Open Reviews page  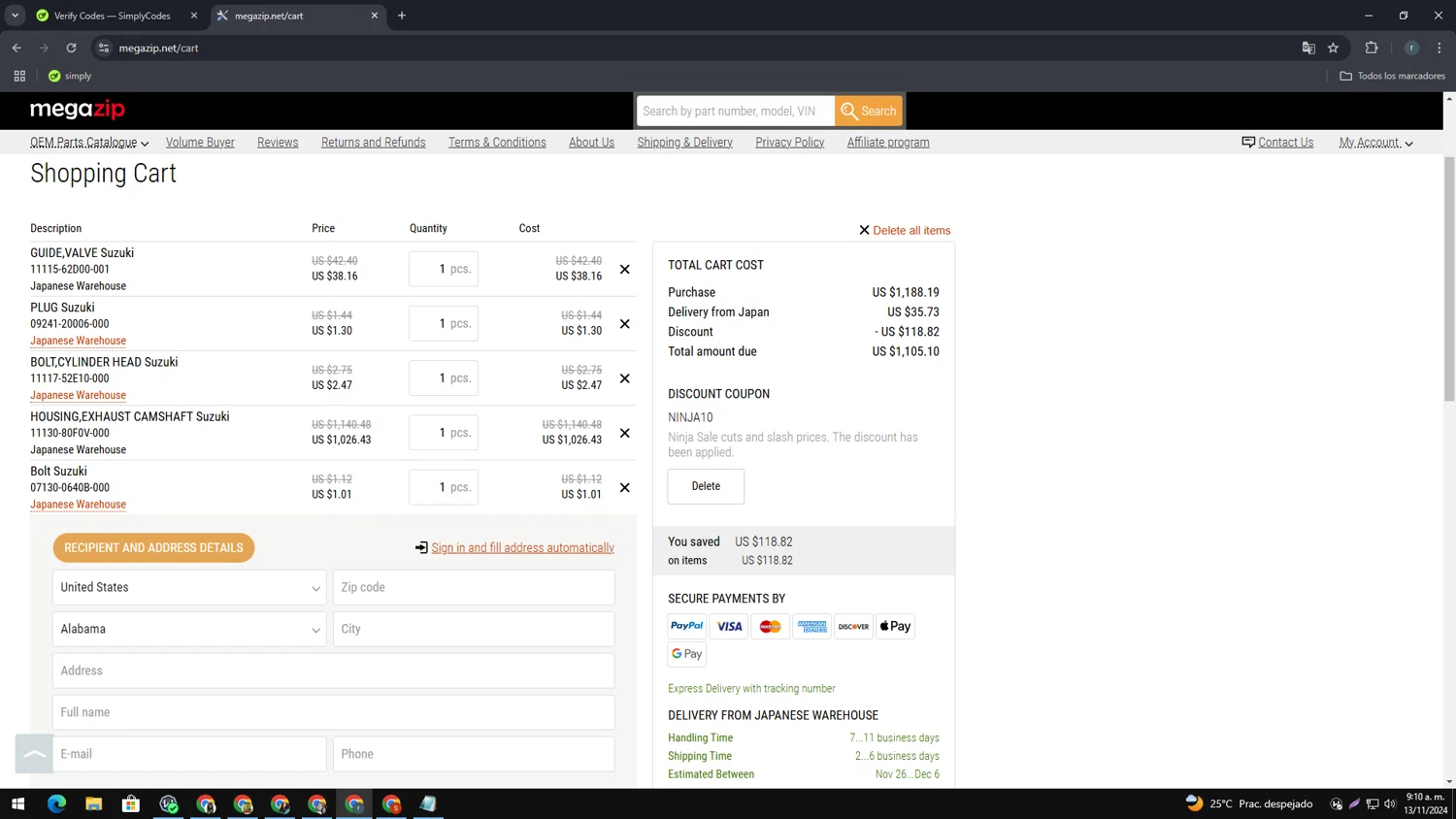pos(278,143)
